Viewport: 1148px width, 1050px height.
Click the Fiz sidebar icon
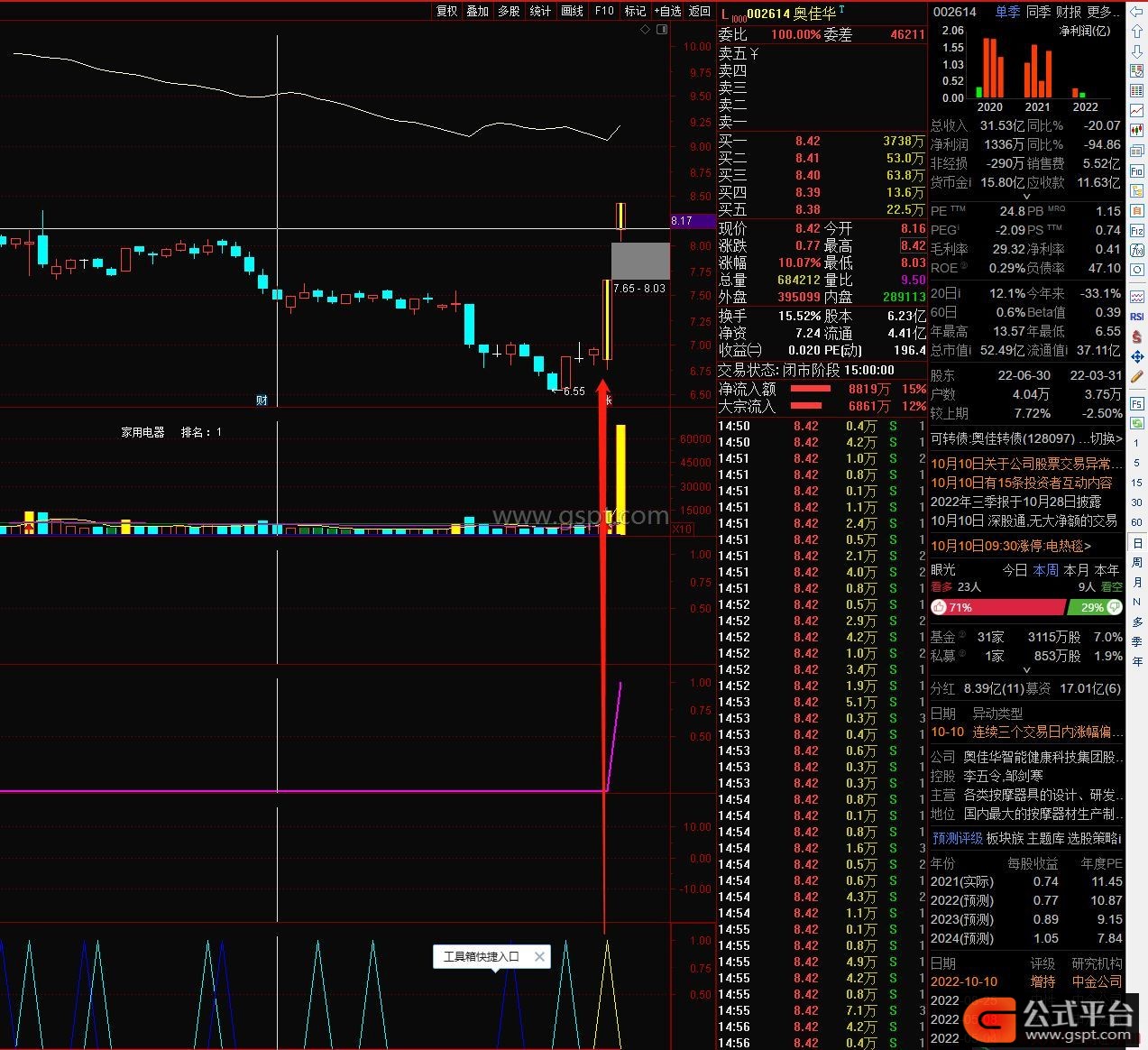click(1137, 232)
